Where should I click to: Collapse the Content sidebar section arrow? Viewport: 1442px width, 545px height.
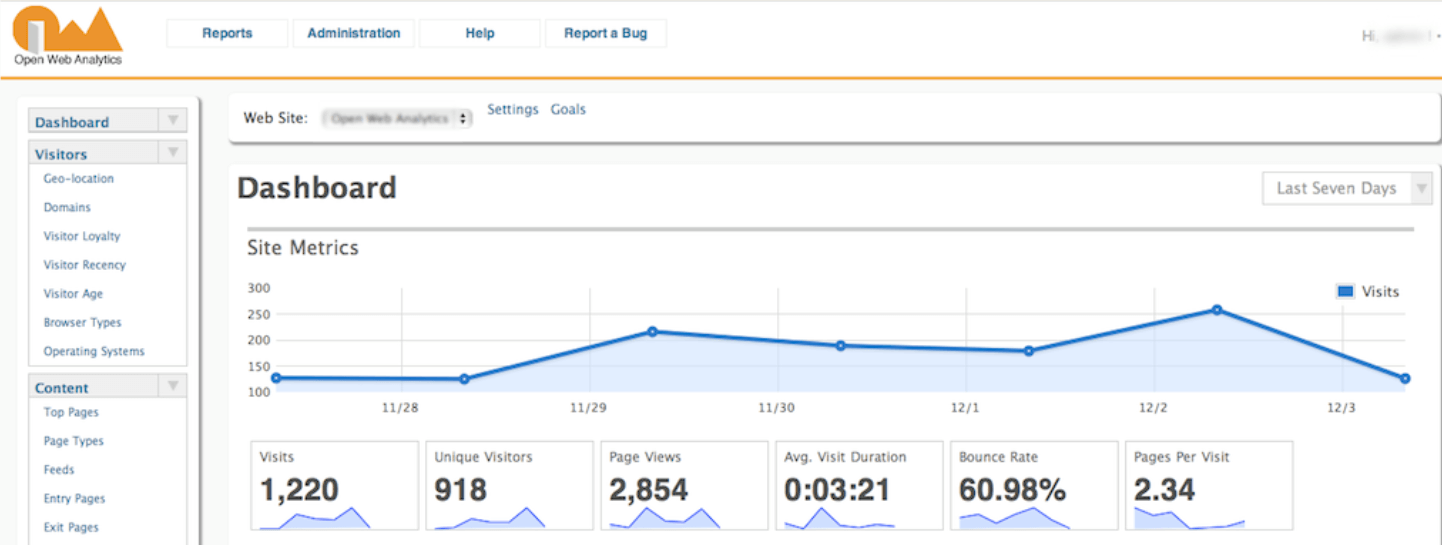point(173,386)
